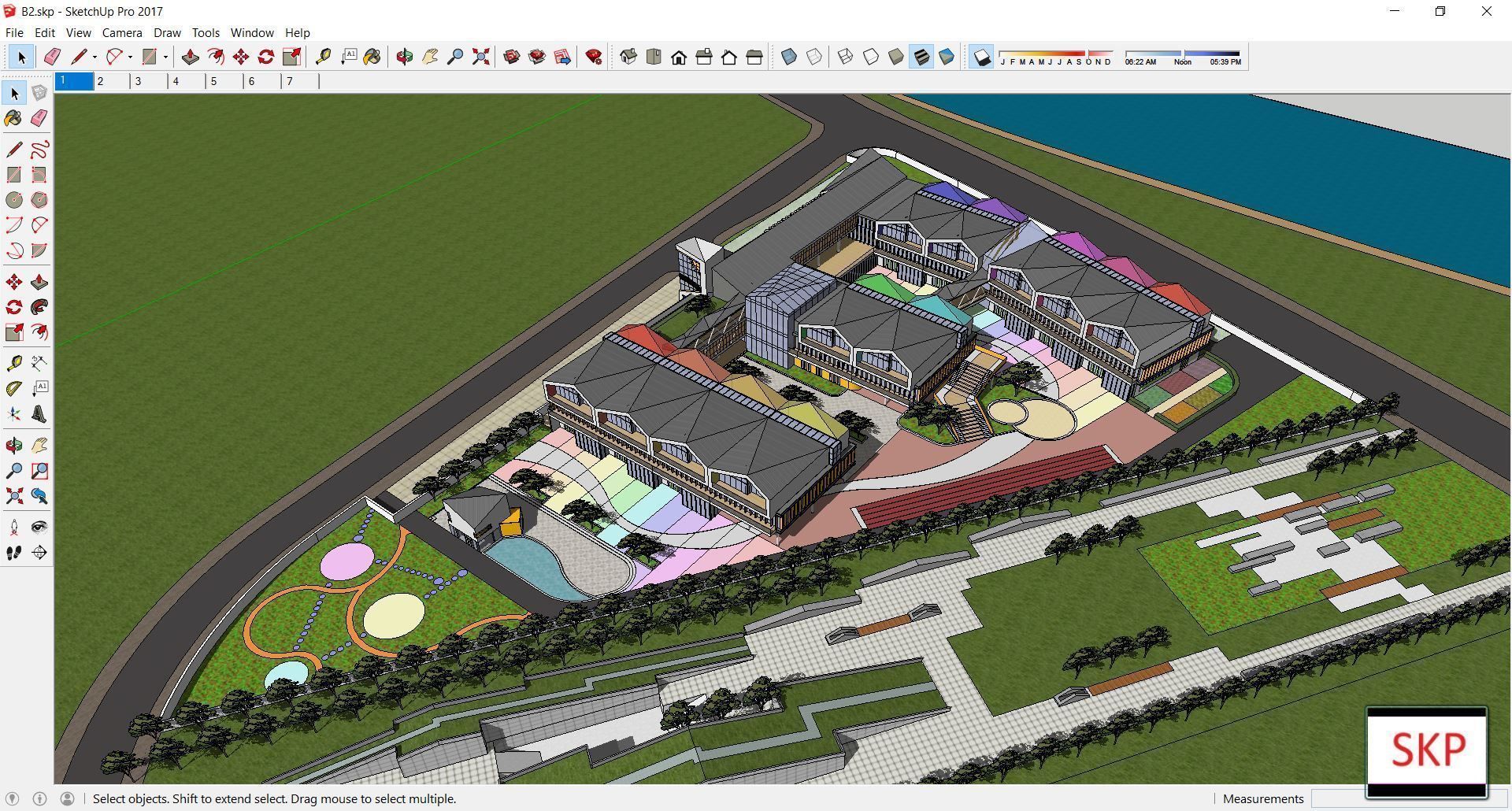Viewport: 1512px width, 811px height.
Task: Switch to scene tab 7
Action: pyautogui.click(x=301, y=81)
